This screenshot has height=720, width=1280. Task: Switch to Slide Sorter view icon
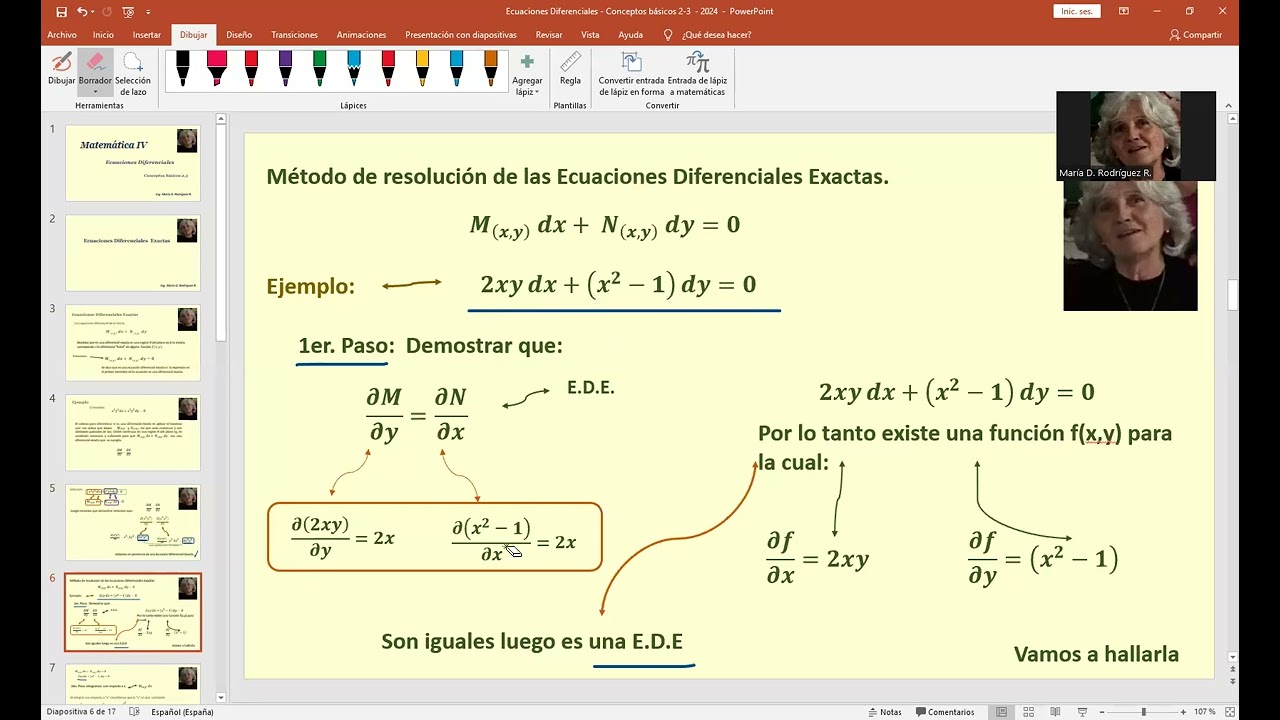(1029, 712)
